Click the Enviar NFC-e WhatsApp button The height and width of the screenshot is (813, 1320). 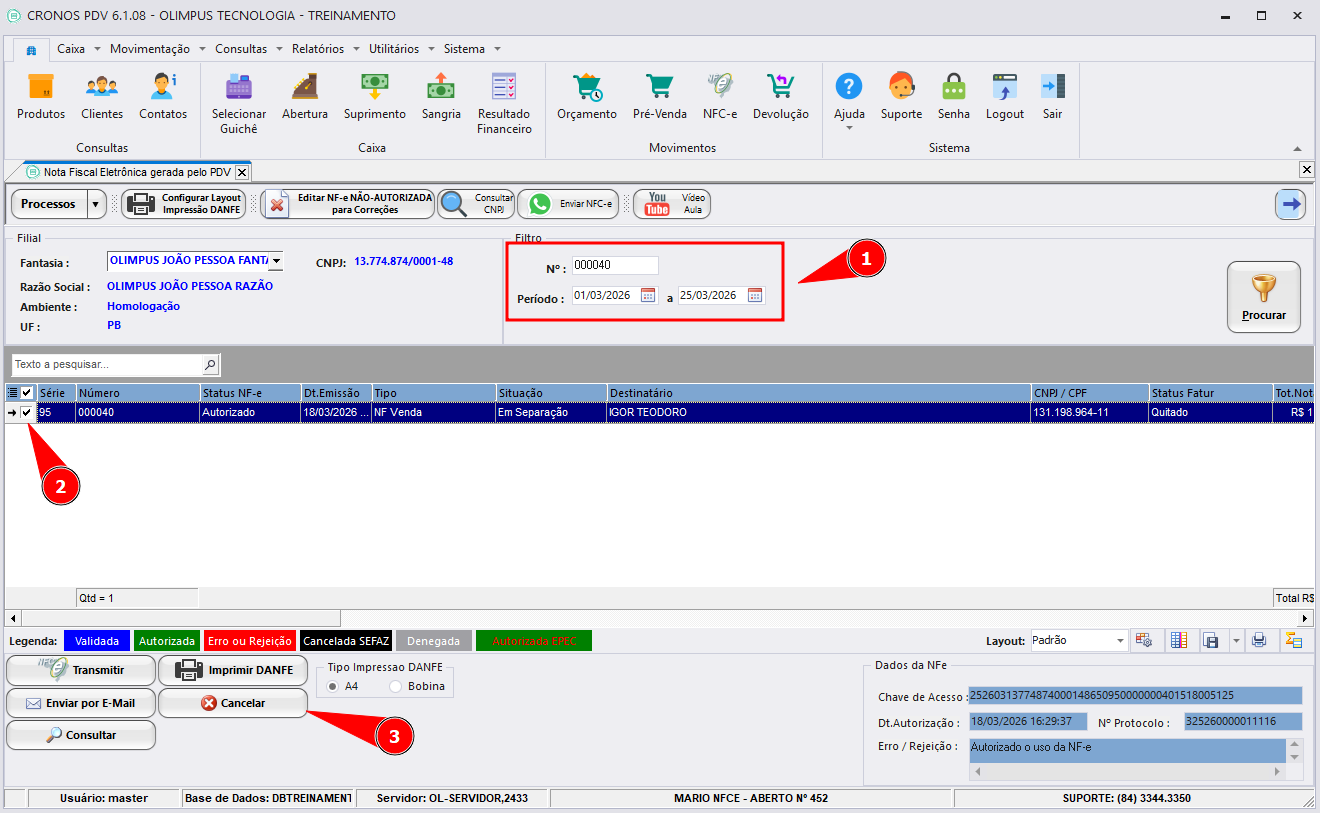[568, 204]
